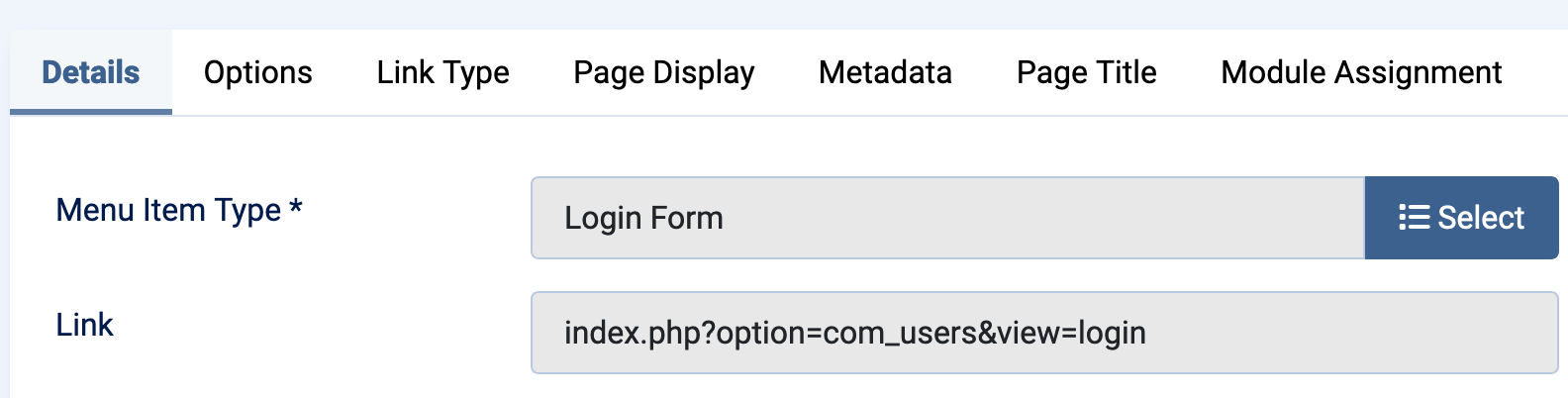Click the Link URL field
This screenshot has width=1568, height=398.
point(1336,333)
